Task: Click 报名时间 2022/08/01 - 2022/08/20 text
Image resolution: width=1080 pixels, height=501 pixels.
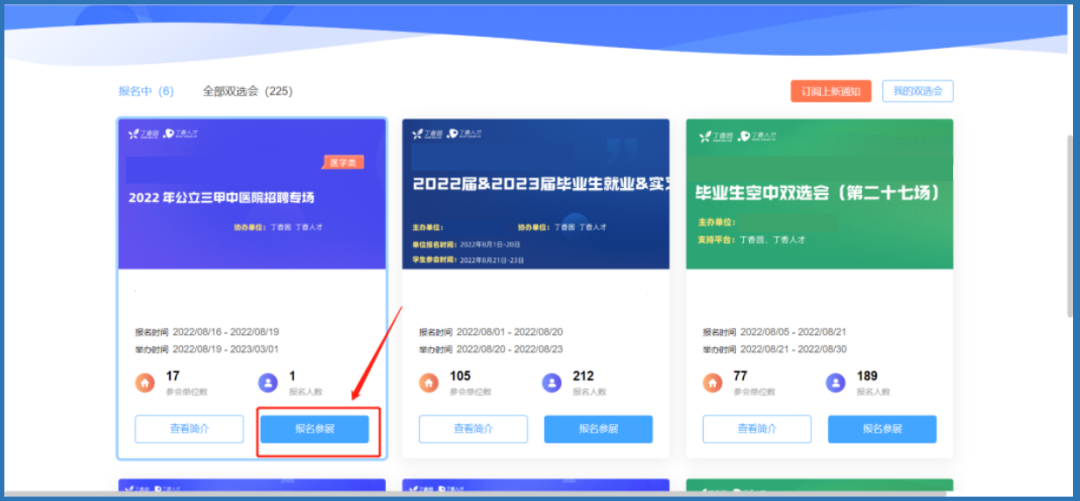Action: point(491,331)
